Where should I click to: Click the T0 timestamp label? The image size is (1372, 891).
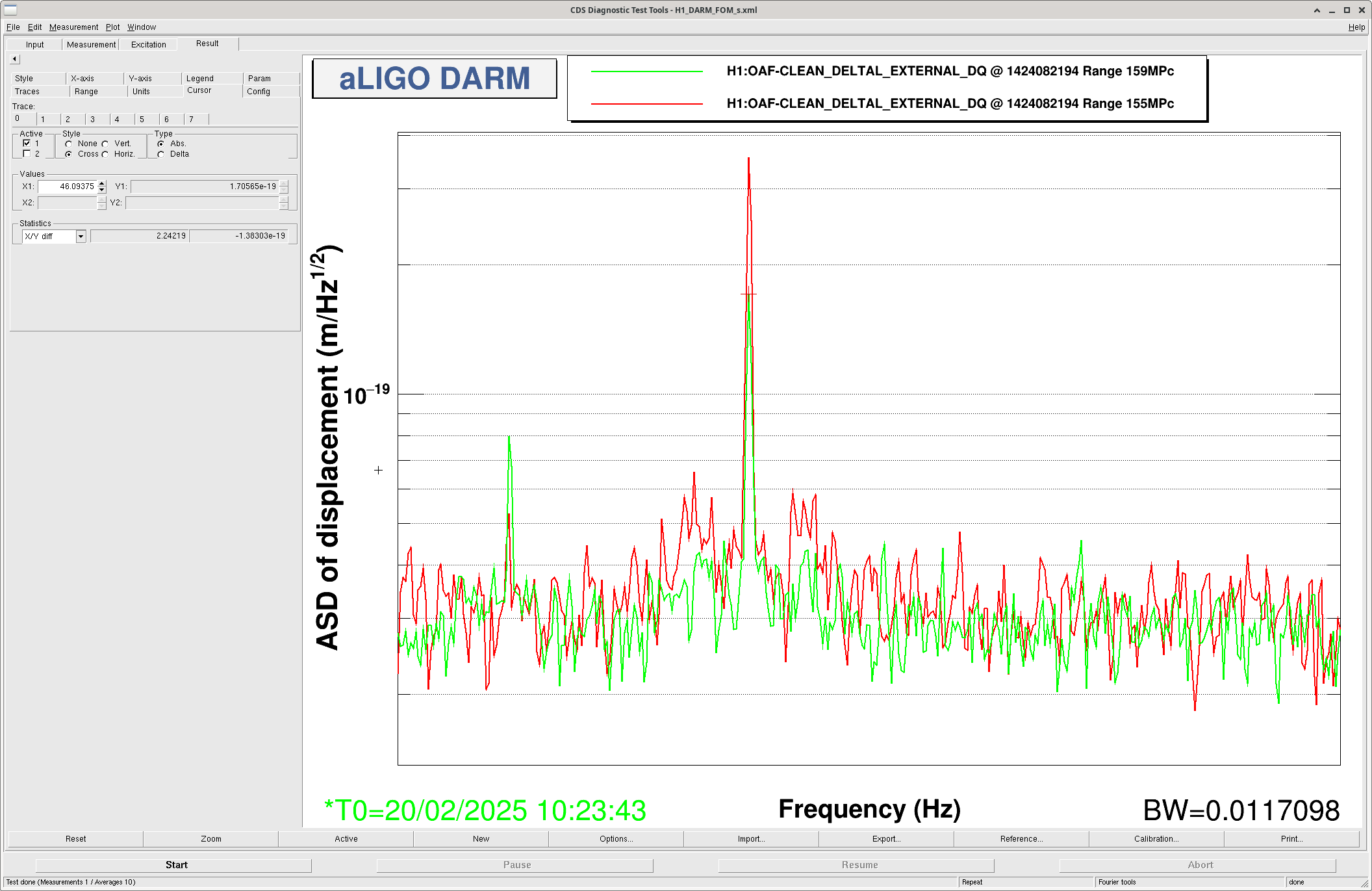pos(485,810)
